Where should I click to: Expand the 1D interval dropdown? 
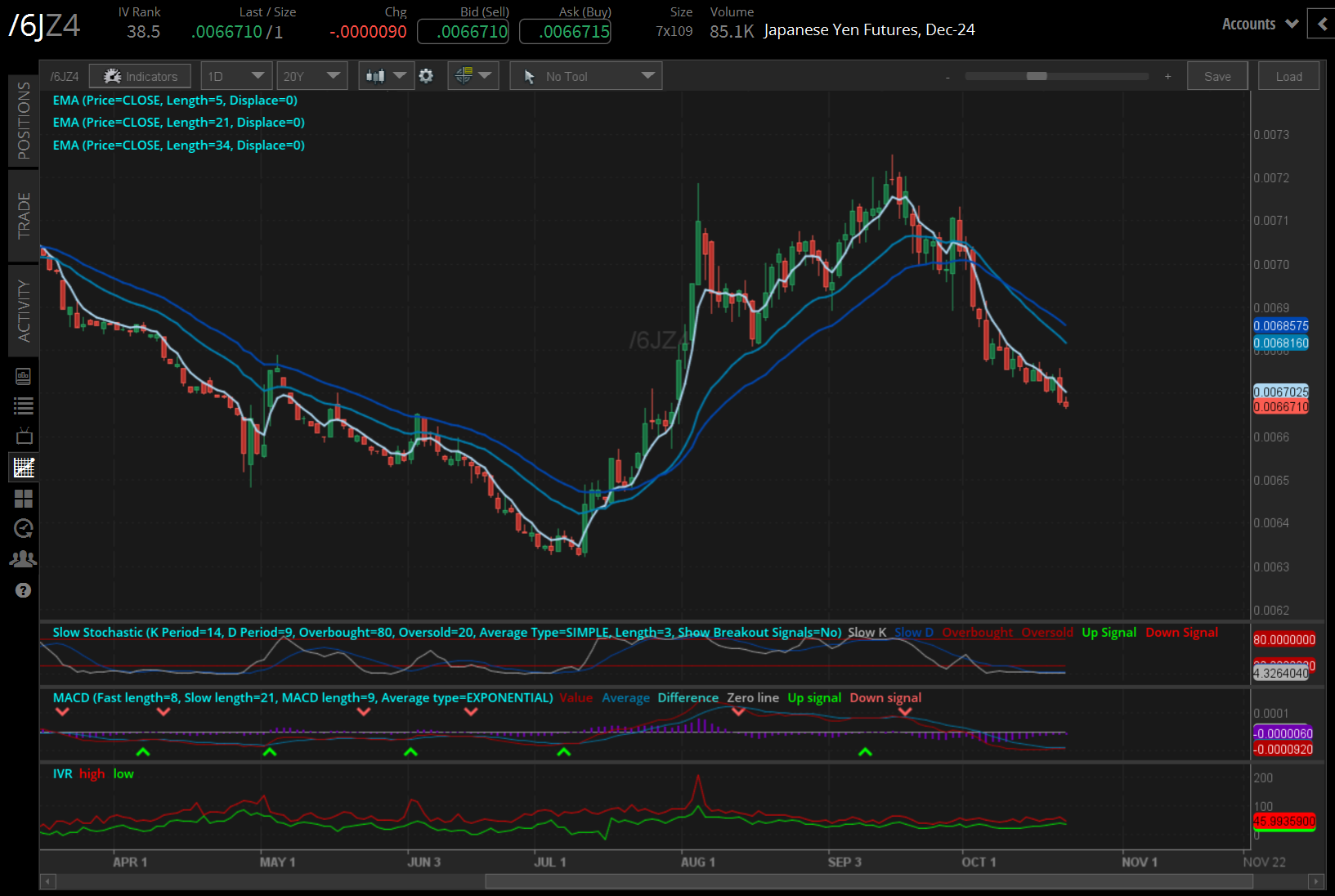[236, 76]
